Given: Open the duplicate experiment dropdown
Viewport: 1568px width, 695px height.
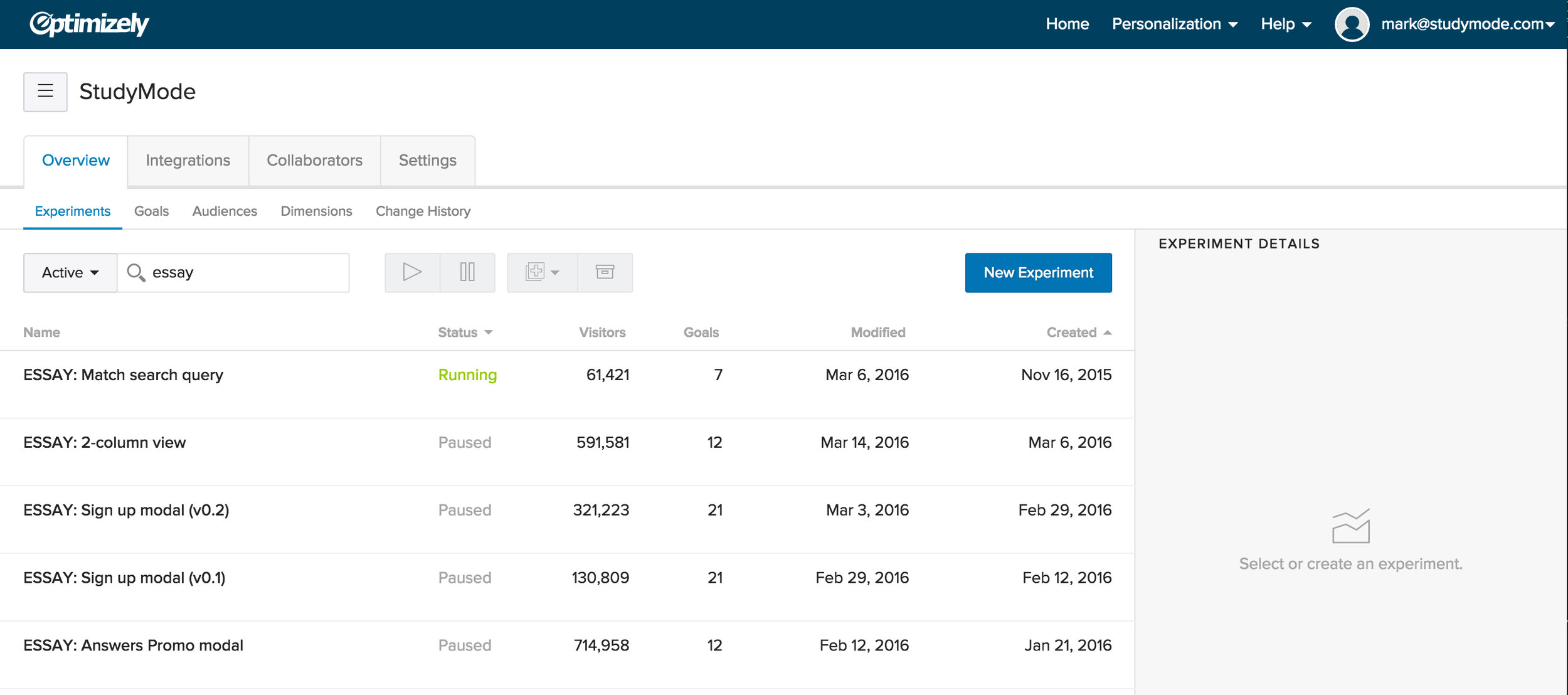Looking at the screenshot, I should tap(542, 272).
